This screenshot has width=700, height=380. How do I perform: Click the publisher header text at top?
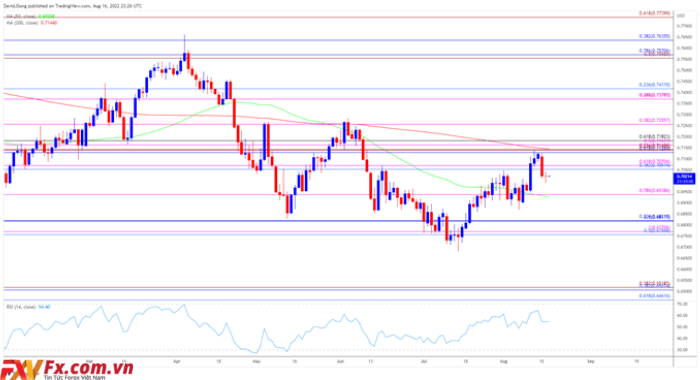(73, 6)
